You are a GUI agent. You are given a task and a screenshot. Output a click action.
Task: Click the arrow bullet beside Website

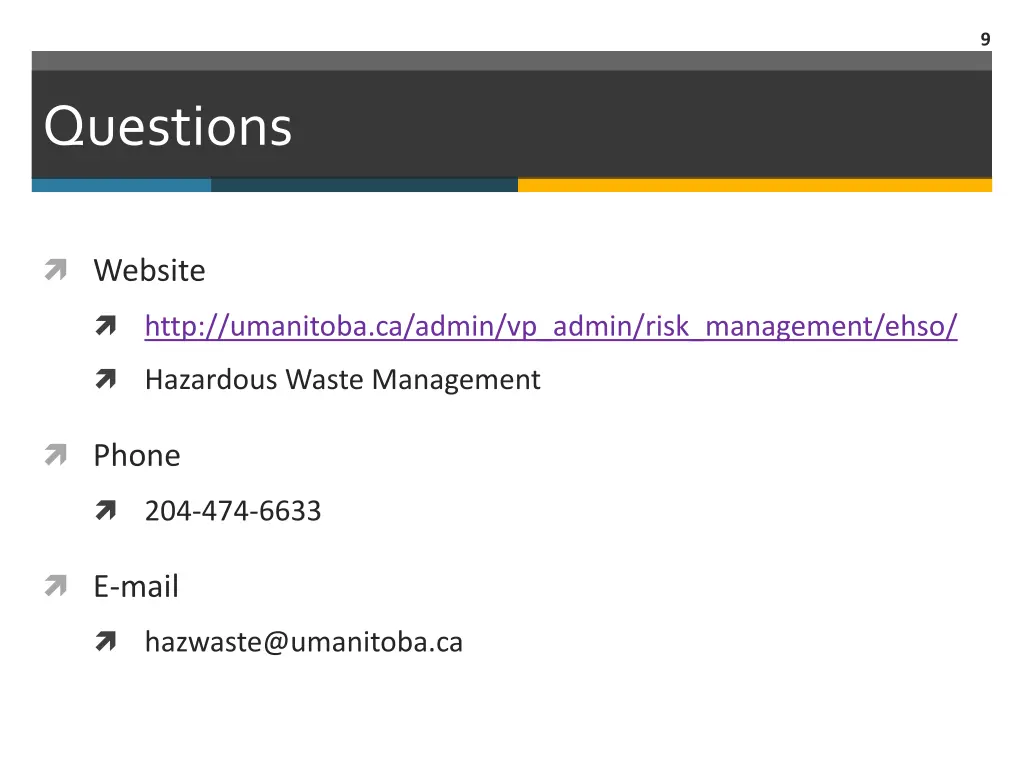click(55, 271)
